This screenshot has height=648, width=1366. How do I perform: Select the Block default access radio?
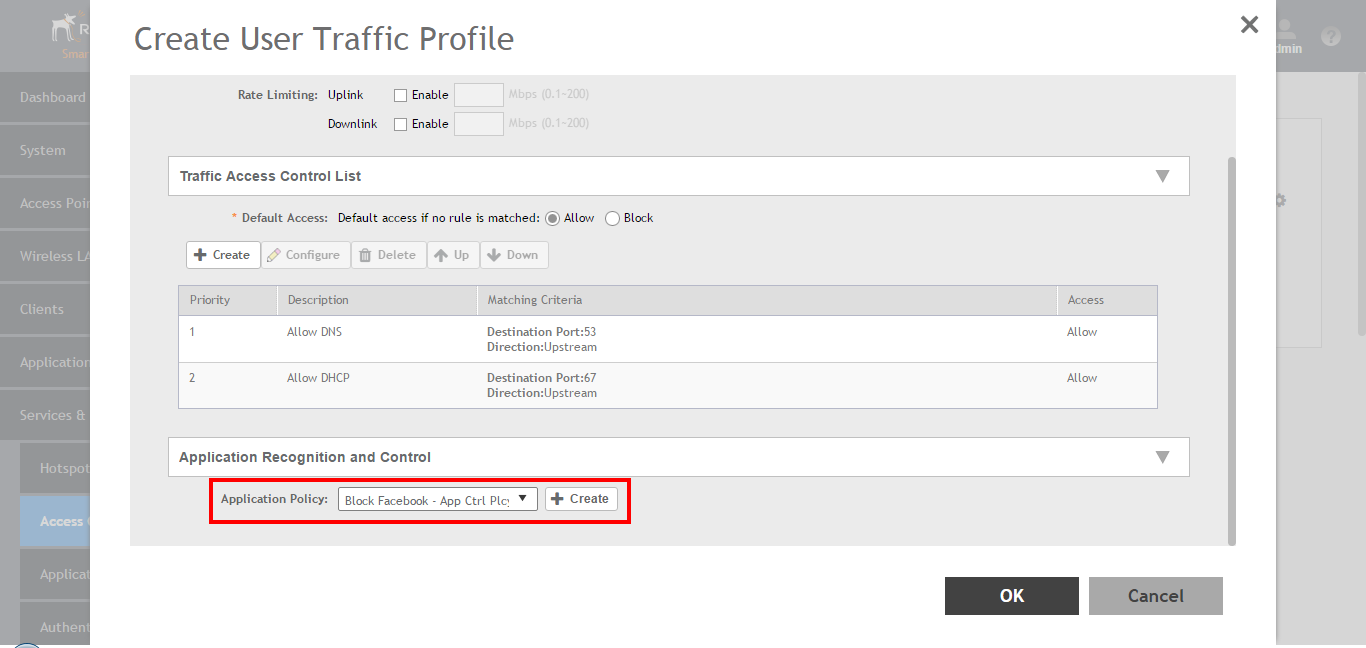[613, 219]
